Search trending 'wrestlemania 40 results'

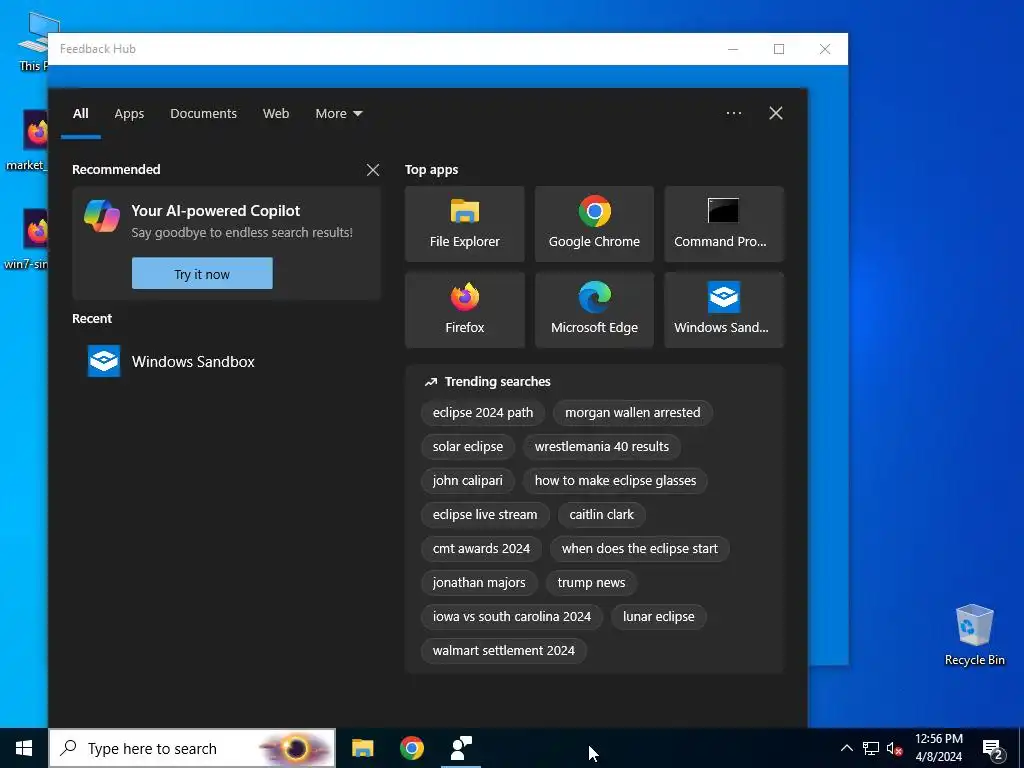(x=601, y=447)
